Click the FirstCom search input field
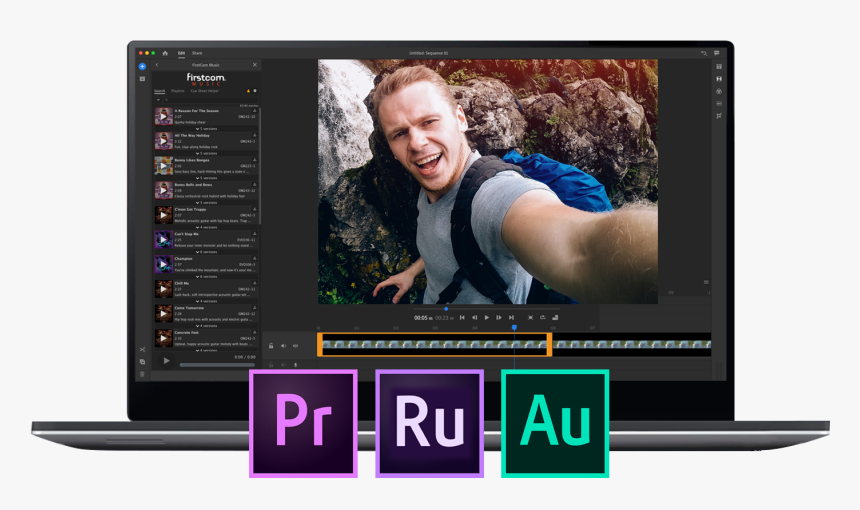The width and height of the screenshot is (860, 510). point(211,100)
